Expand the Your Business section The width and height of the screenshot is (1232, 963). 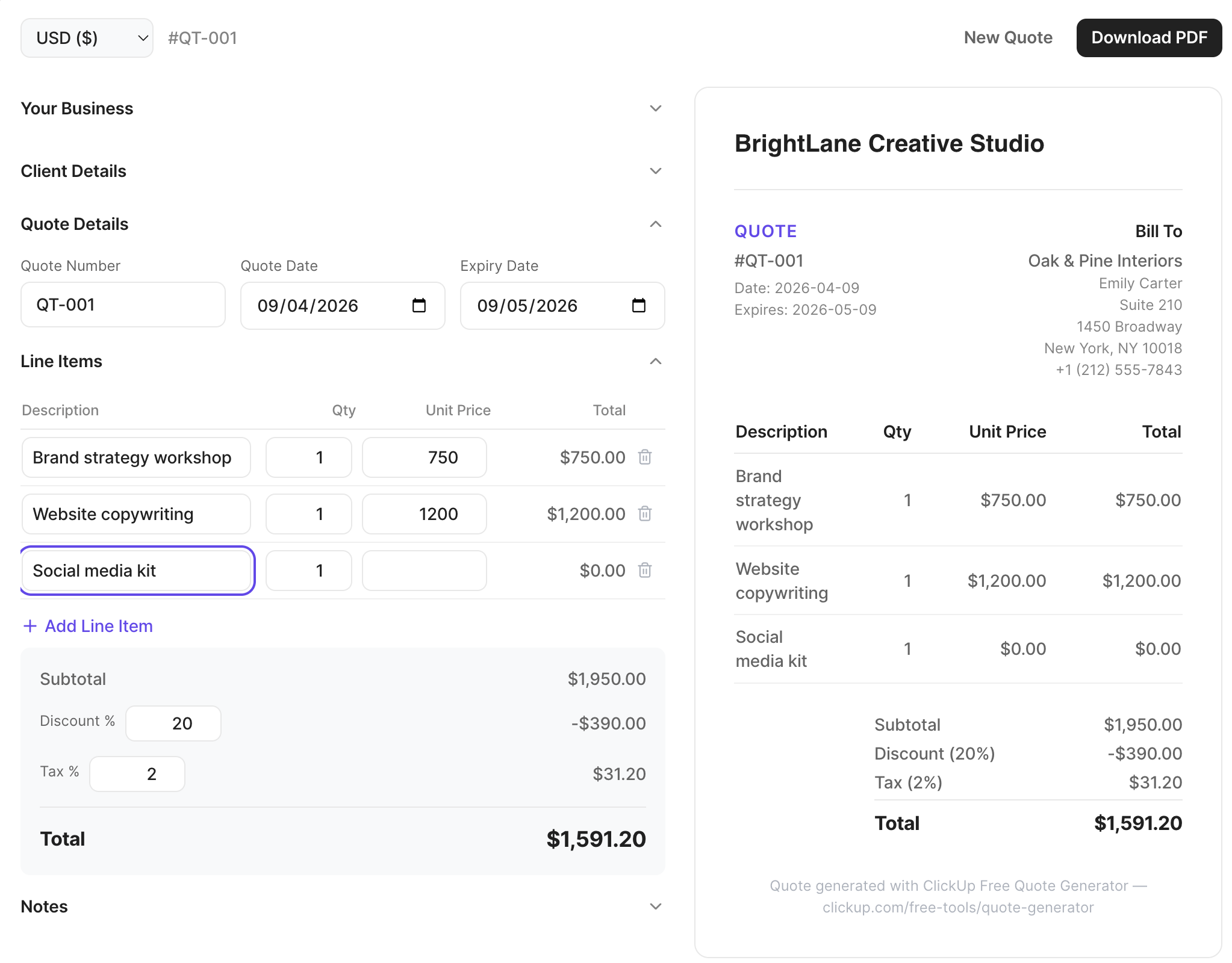click(x=655, y=108)
